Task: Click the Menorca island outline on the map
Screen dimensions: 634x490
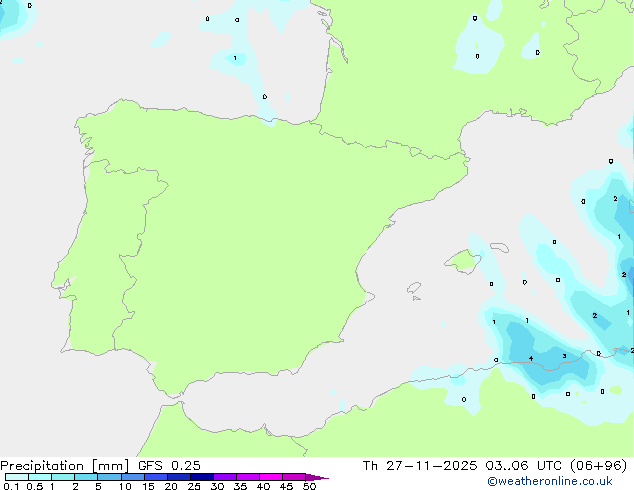Action: point(499,247)
